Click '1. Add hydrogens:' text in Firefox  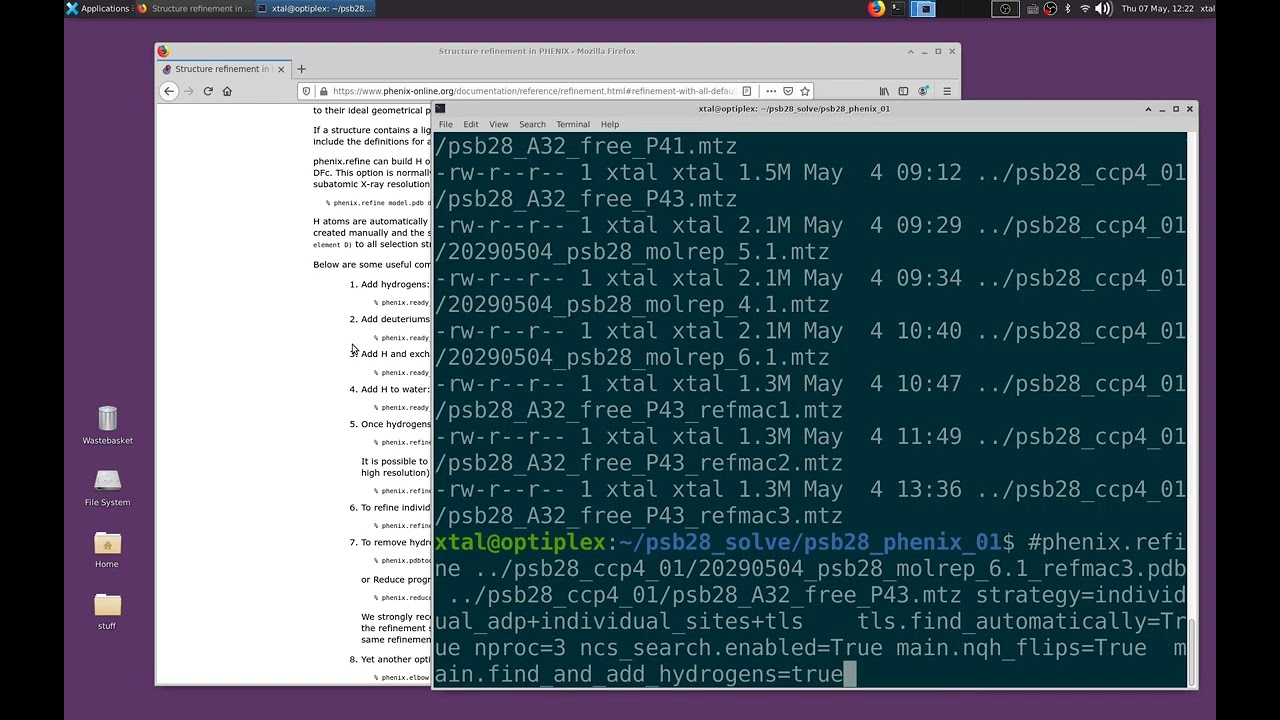point(389,284)
